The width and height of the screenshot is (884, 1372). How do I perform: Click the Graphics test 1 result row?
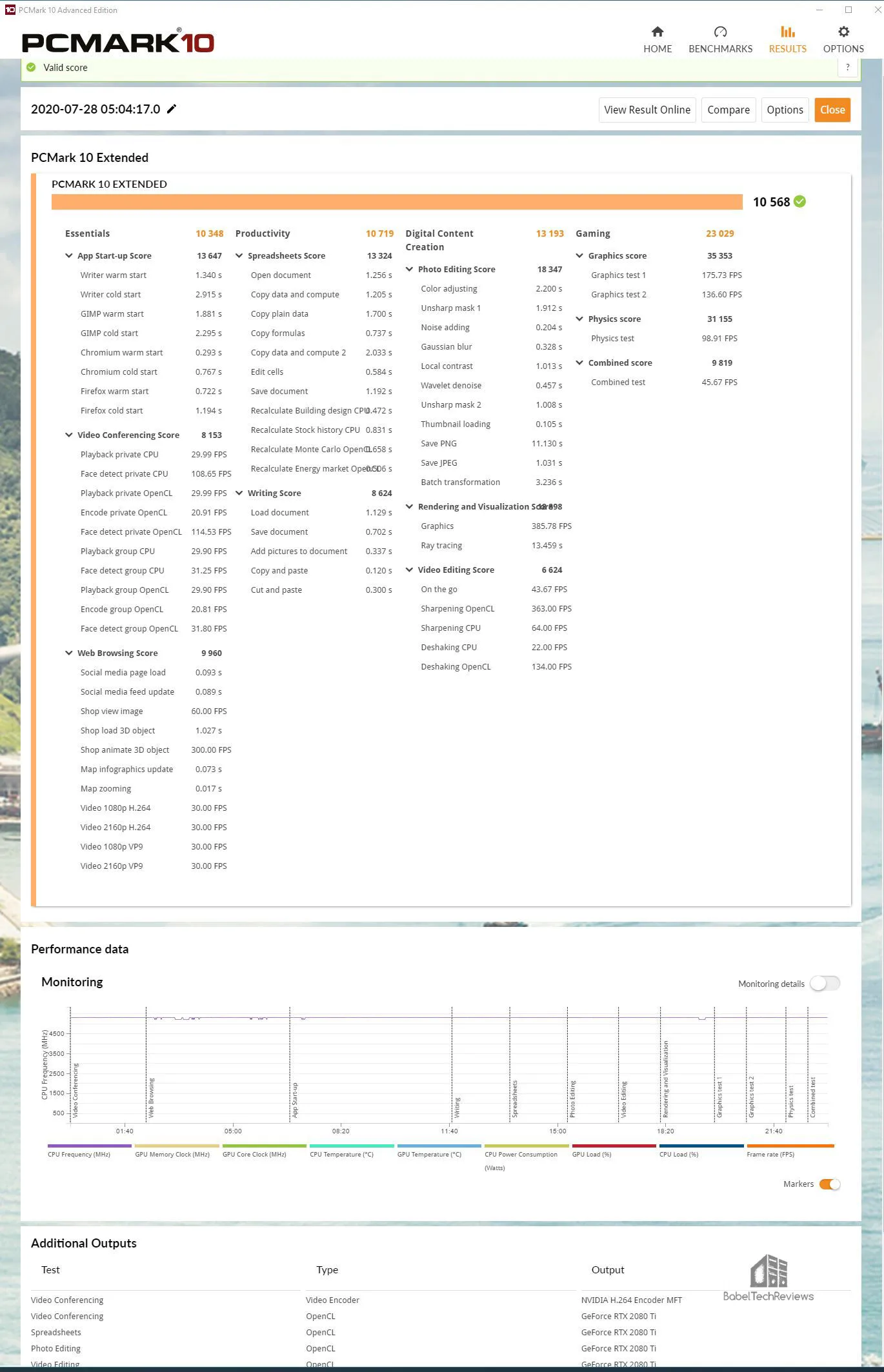667,275
